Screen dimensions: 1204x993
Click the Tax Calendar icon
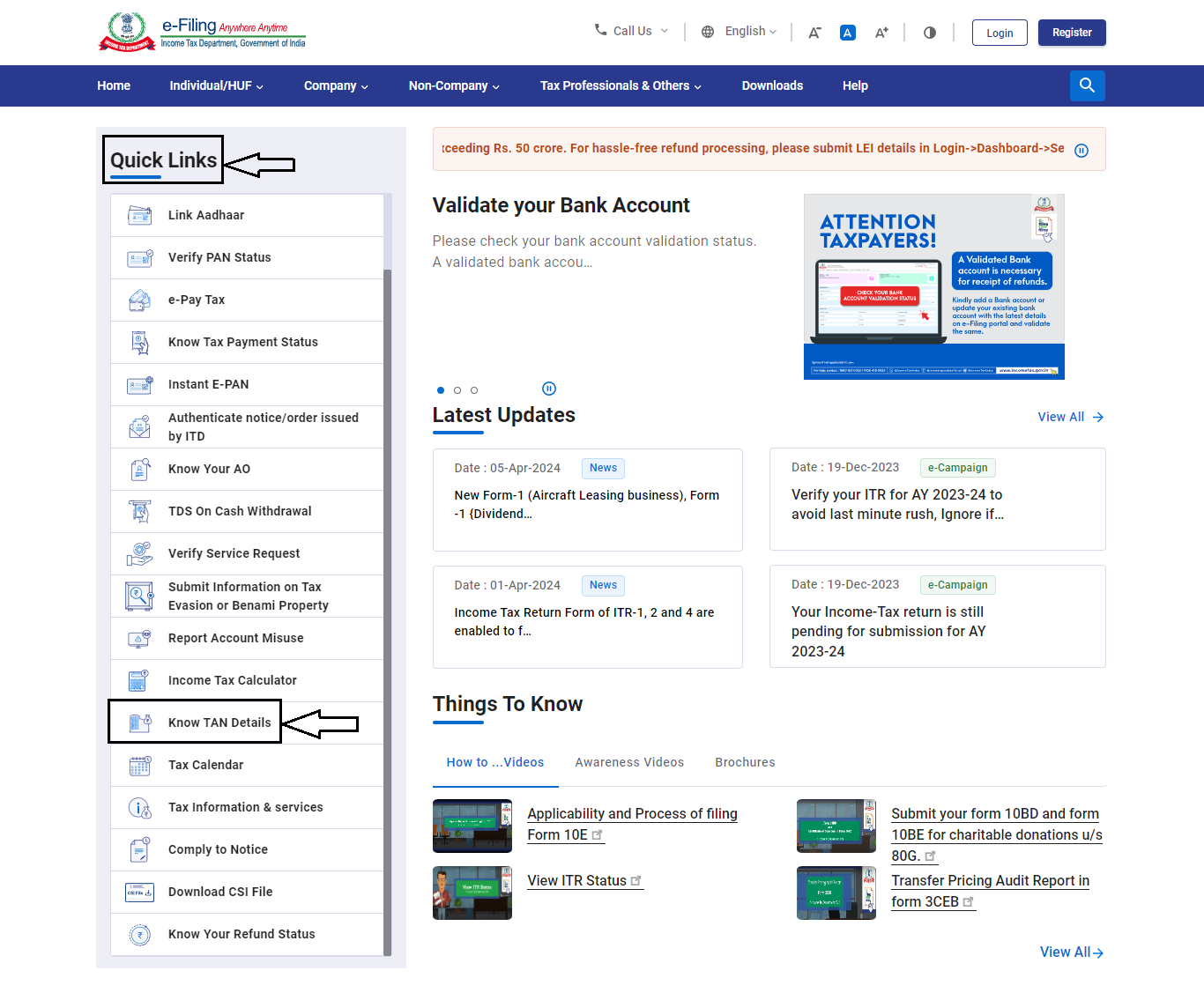[x=140, y=766]
